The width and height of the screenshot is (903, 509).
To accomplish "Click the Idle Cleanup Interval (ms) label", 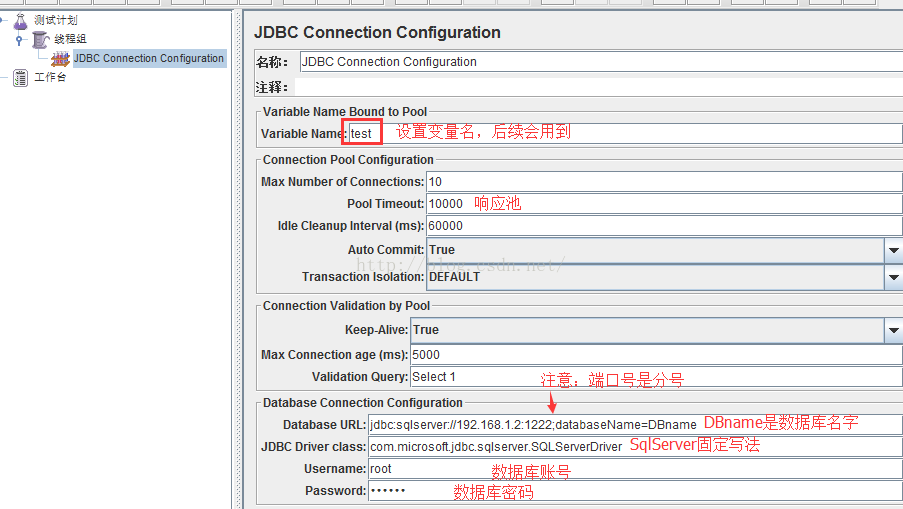I will (x=351, y=226).
